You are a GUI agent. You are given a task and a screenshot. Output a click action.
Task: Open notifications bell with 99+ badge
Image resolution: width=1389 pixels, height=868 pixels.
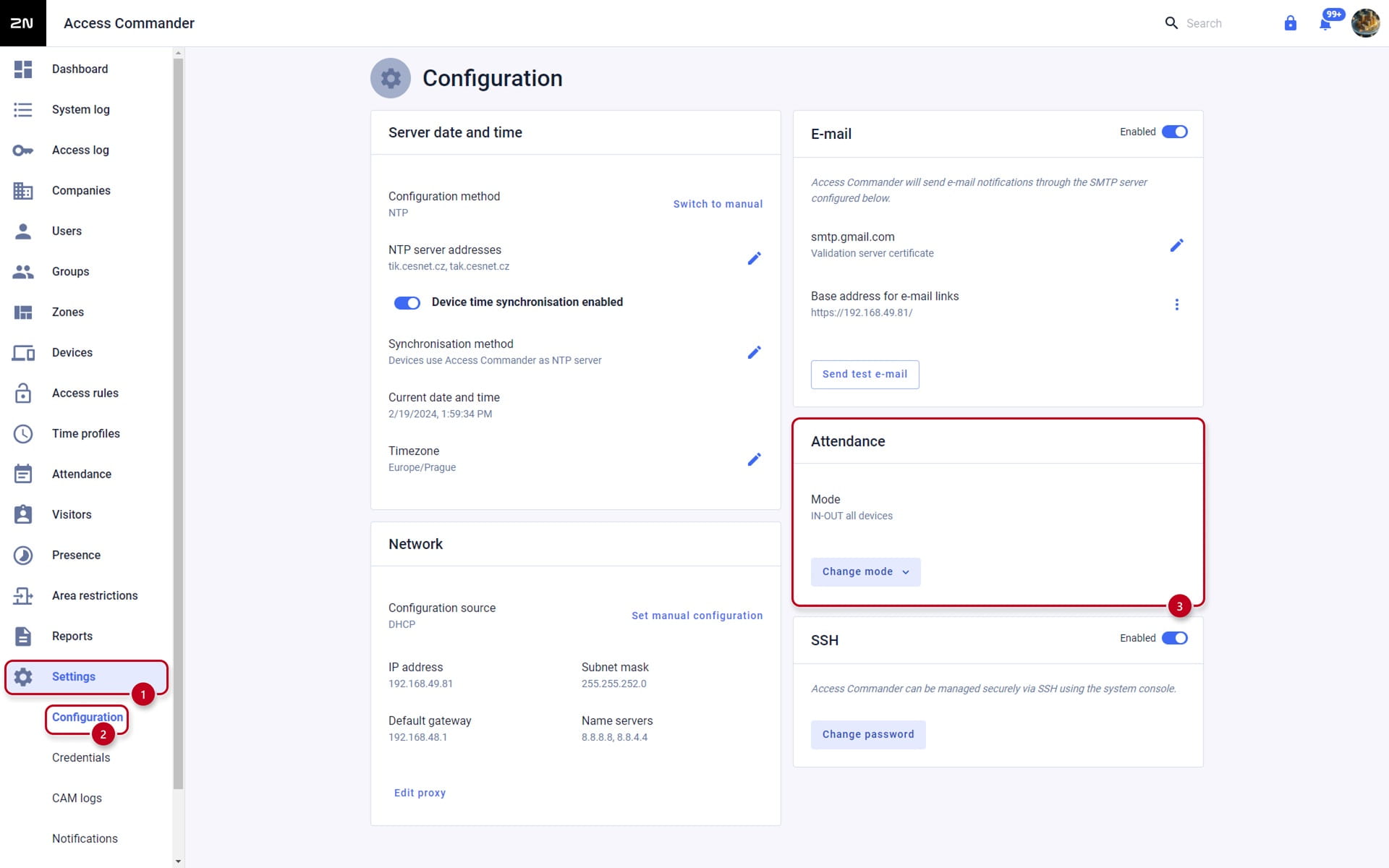pyautogui.click(x=1325, y=23)
